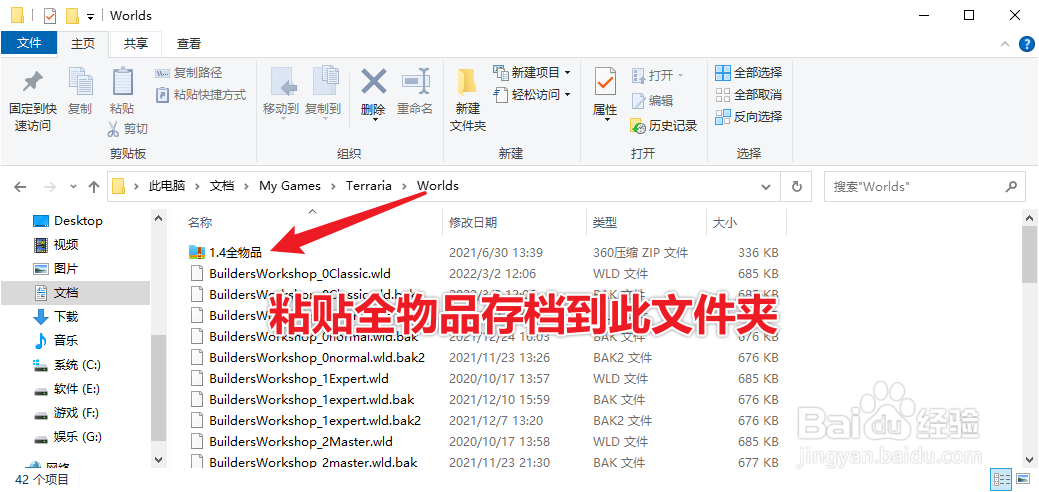Open the New item (新建项目) dropdown

point(532,72)
